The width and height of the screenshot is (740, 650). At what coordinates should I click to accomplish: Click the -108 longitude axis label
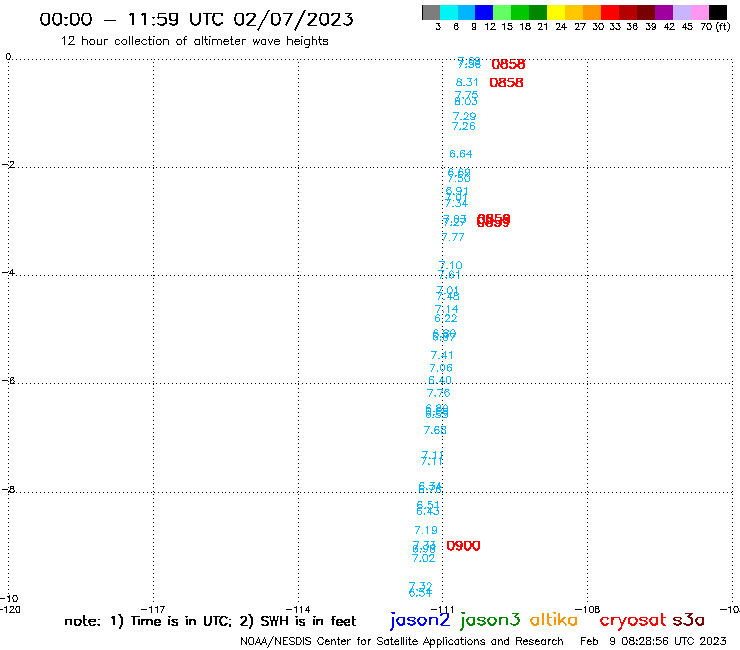588,609
